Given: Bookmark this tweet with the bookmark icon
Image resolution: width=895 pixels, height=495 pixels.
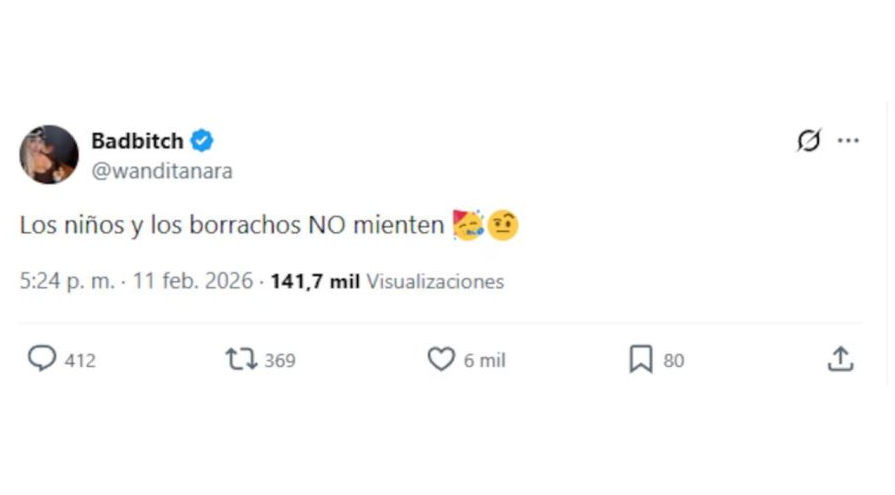Looking at the screenshot, I should click(641, 359).
